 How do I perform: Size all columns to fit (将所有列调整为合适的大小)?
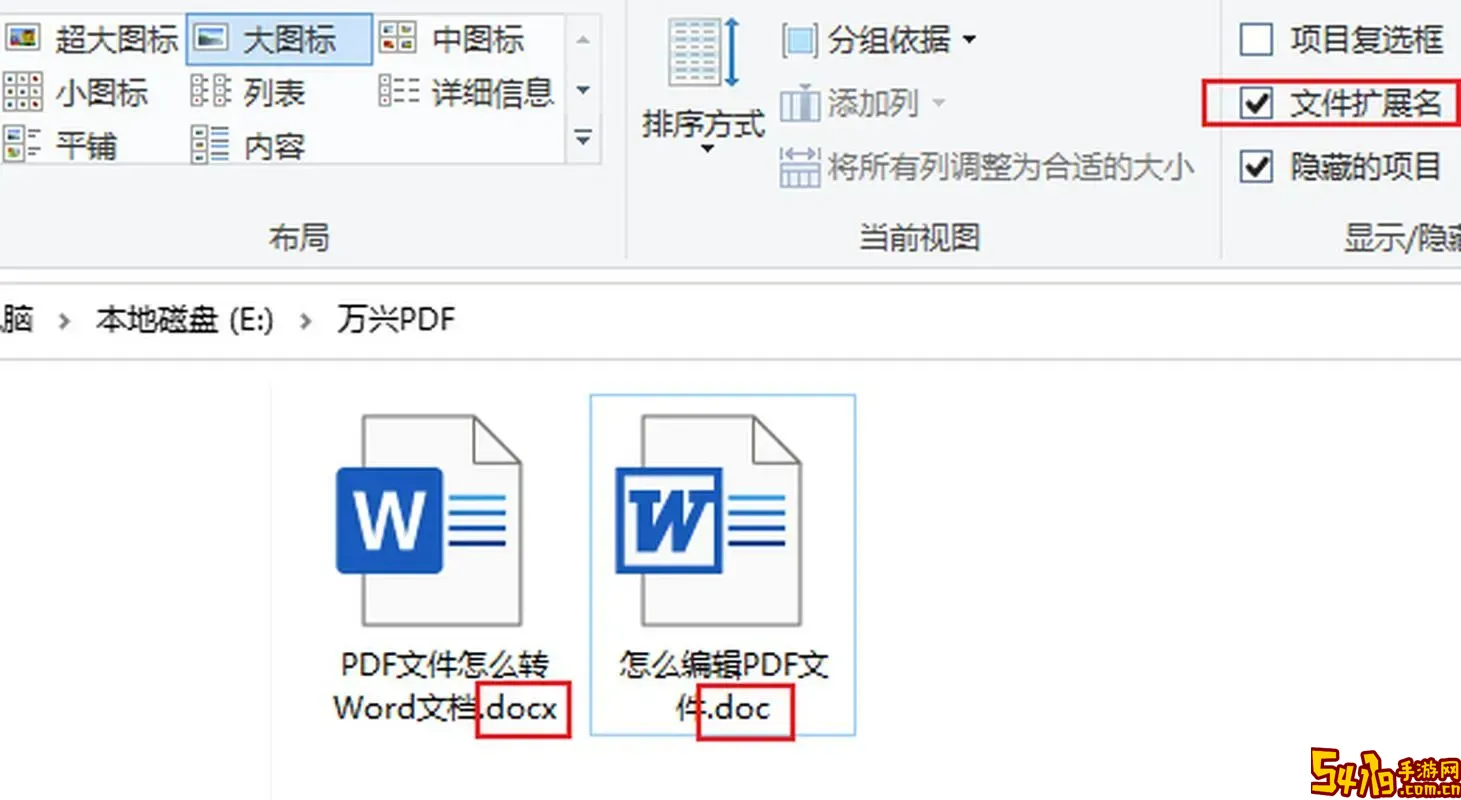tap(987, 167)
